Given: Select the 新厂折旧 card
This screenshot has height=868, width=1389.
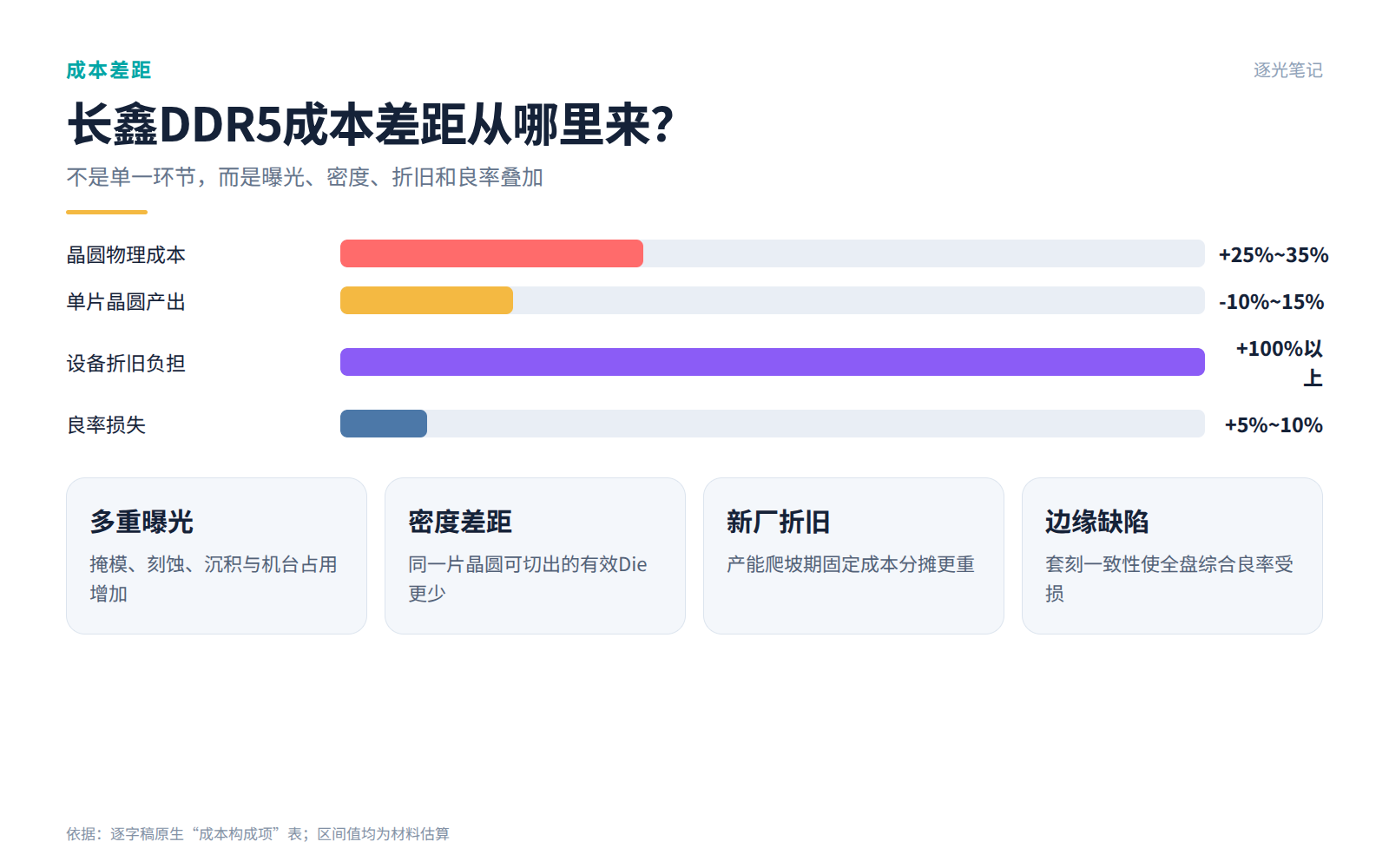Looking at the screenshot, I should [x=853, y=556].
